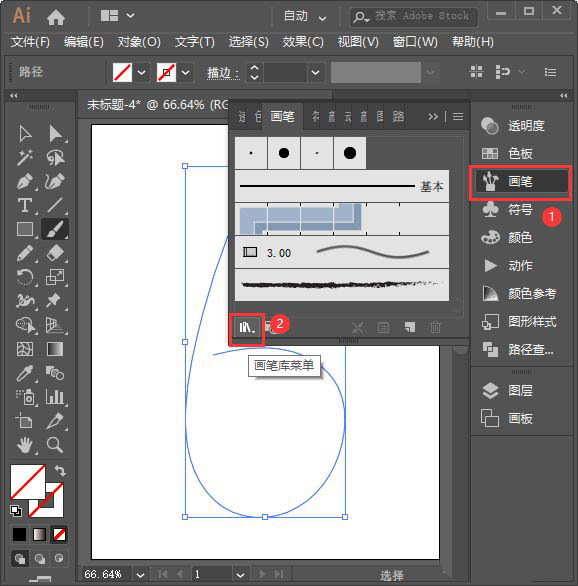Viewport: 578px width, 586px height.
Task: Select the Magic Wand tool
Action: coord(25,157)
